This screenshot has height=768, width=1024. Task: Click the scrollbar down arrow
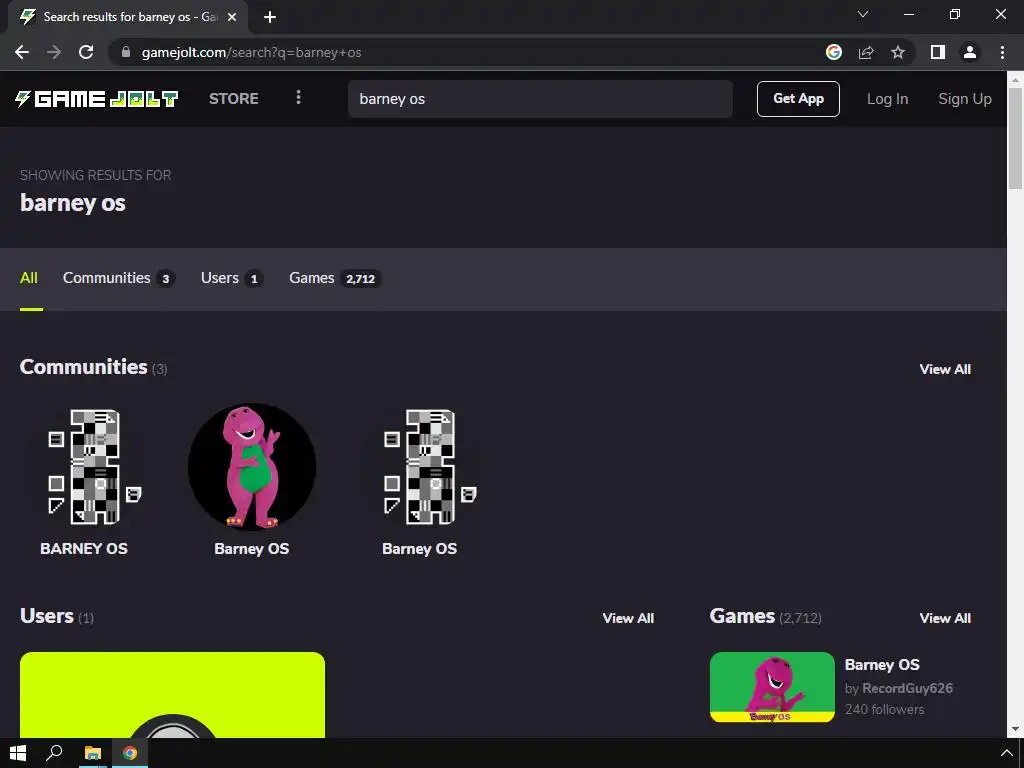(x=1015, y=729)
